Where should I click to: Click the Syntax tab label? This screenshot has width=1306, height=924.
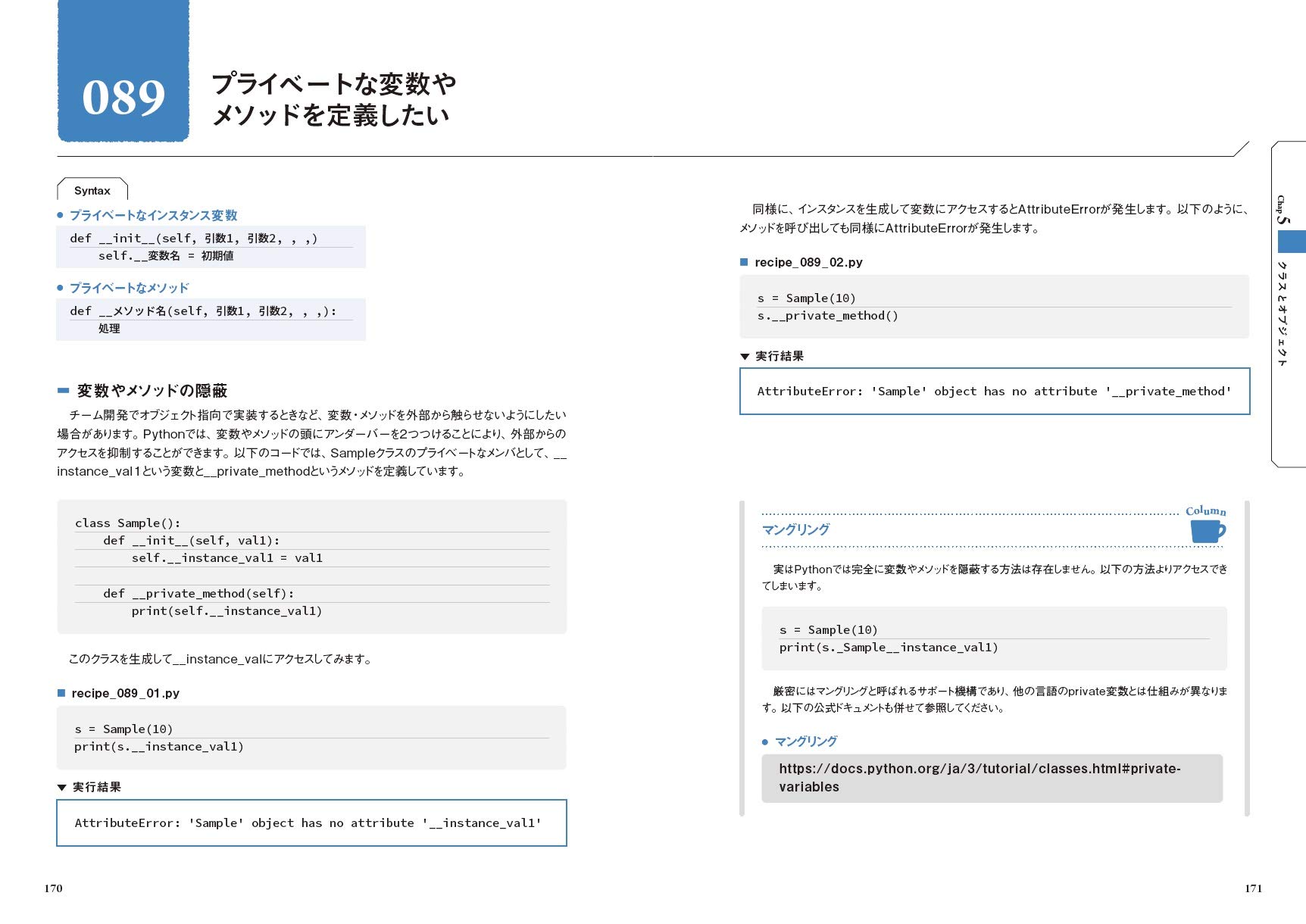[92, 191]
